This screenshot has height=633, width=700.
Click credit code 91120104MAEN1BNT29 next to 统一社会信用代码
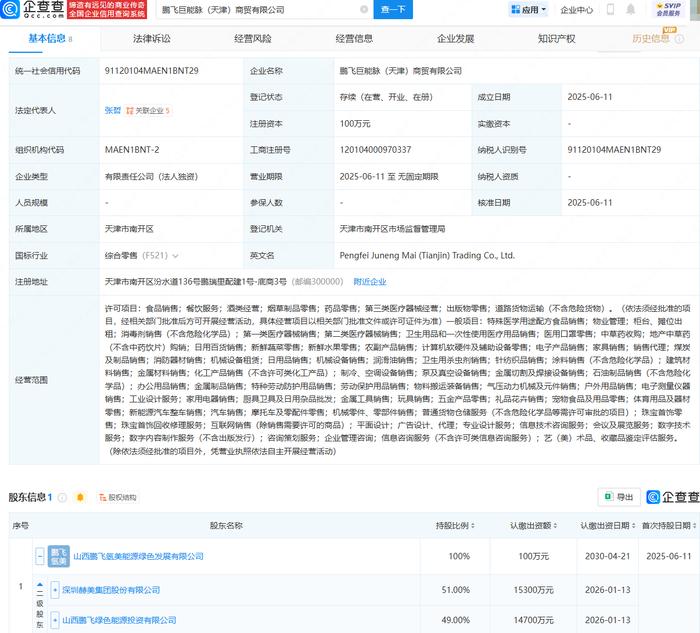[152, 71]
